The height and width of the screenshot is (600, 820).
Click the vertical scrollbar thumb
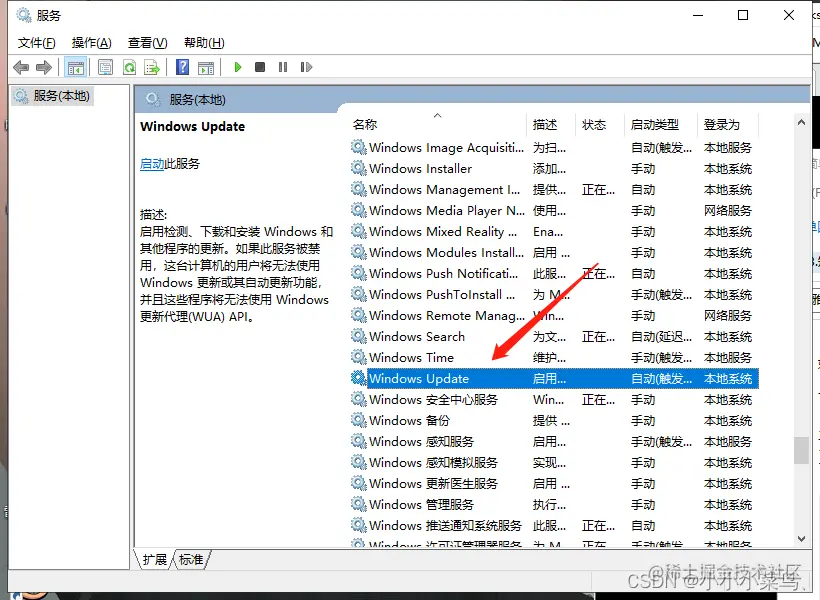pos(801,450)
